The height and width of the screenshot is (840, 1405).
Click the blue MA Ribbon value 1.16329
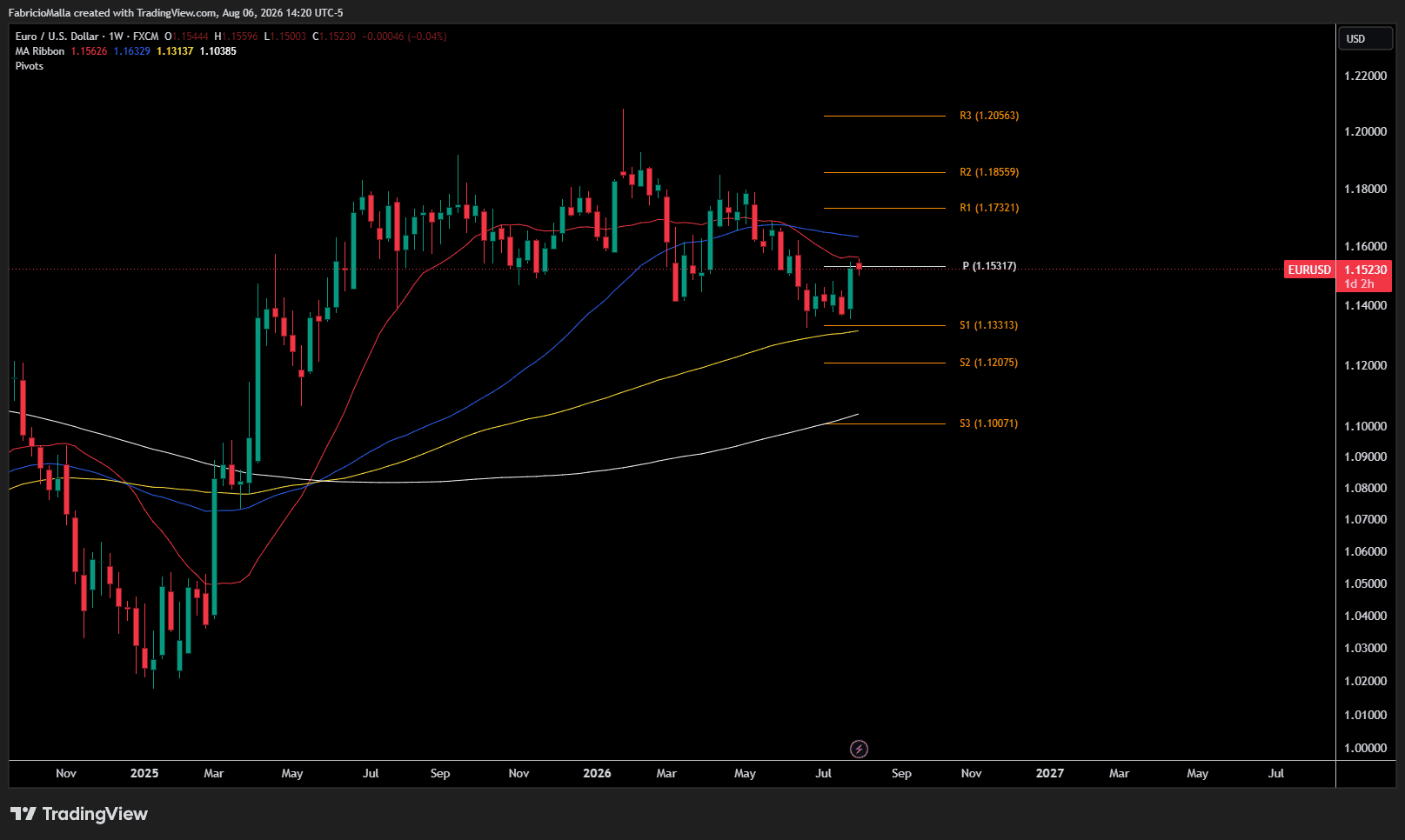click(131, 51)
